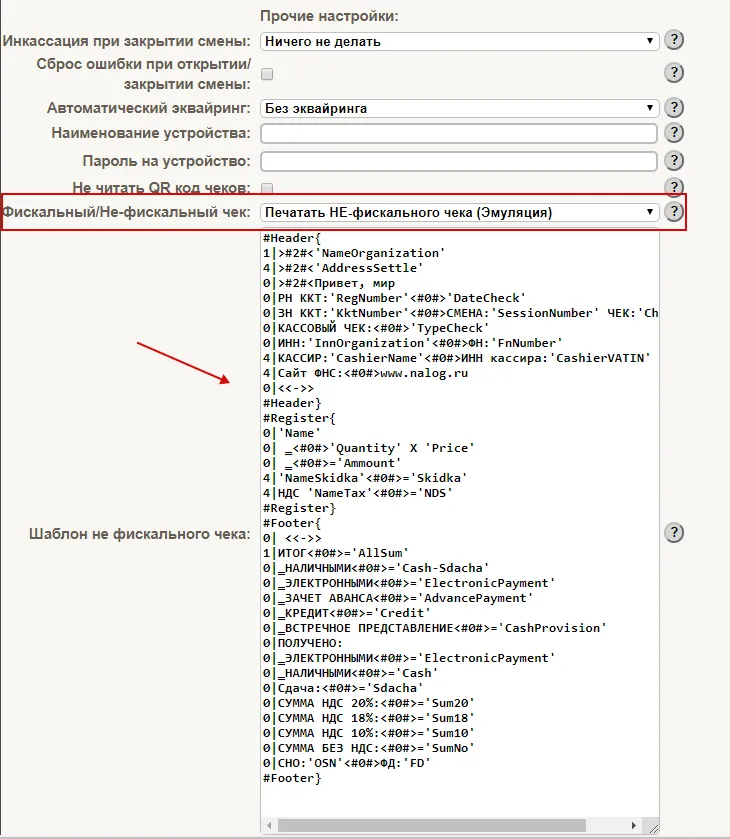Open help for Пароль на устройство
This screenshot has width=730, height=839.
(674, 161)
